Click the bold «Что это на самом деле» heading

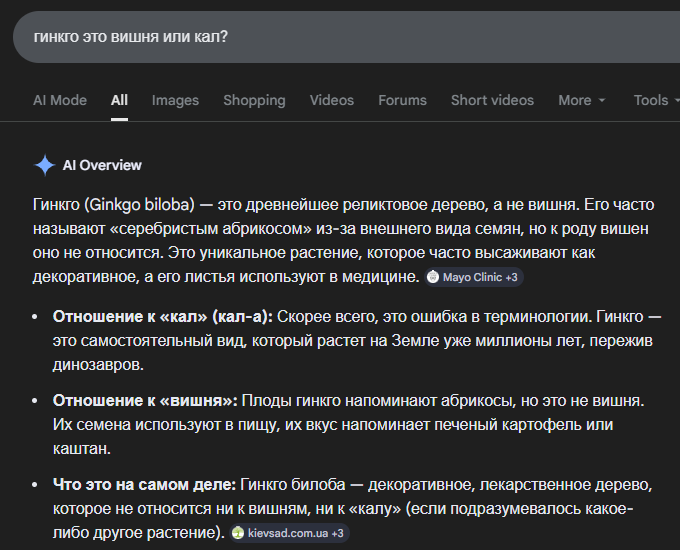coord(144,485)
